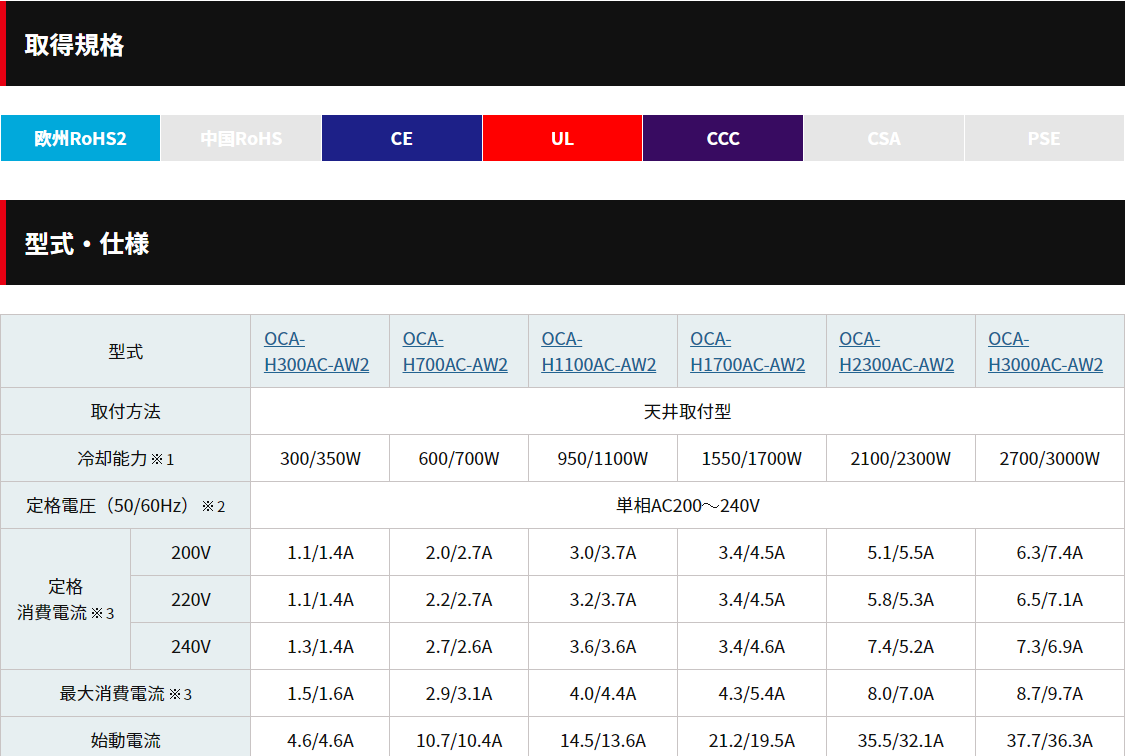
Task: Click the 天井取付型 table cell
Action: point(687,412)
